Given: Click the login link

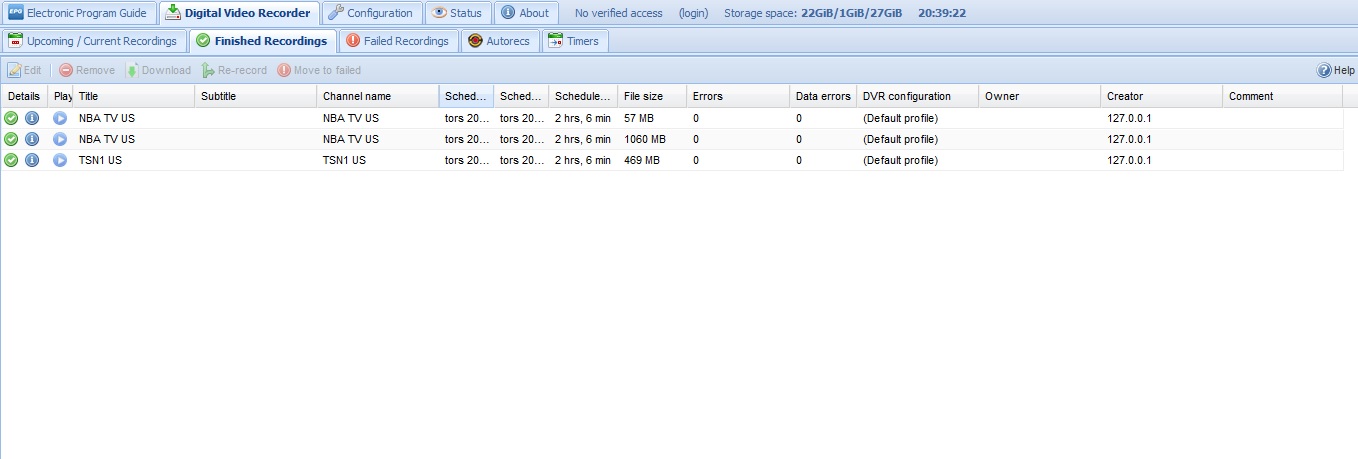Looking at the screenshot, I should tap(693, 13).
